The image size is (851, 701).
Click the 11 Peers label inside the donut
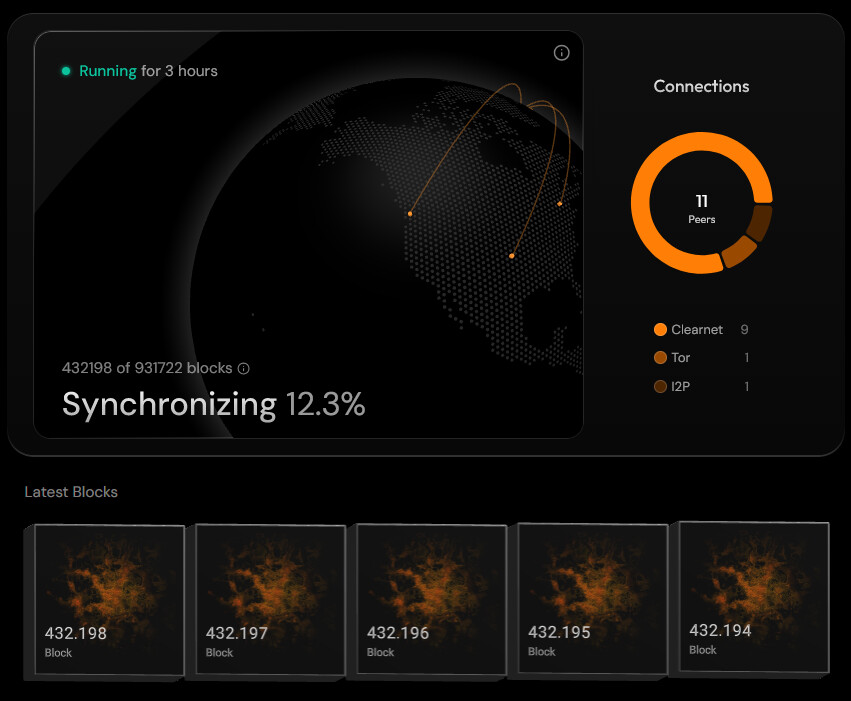click(702, 208)
